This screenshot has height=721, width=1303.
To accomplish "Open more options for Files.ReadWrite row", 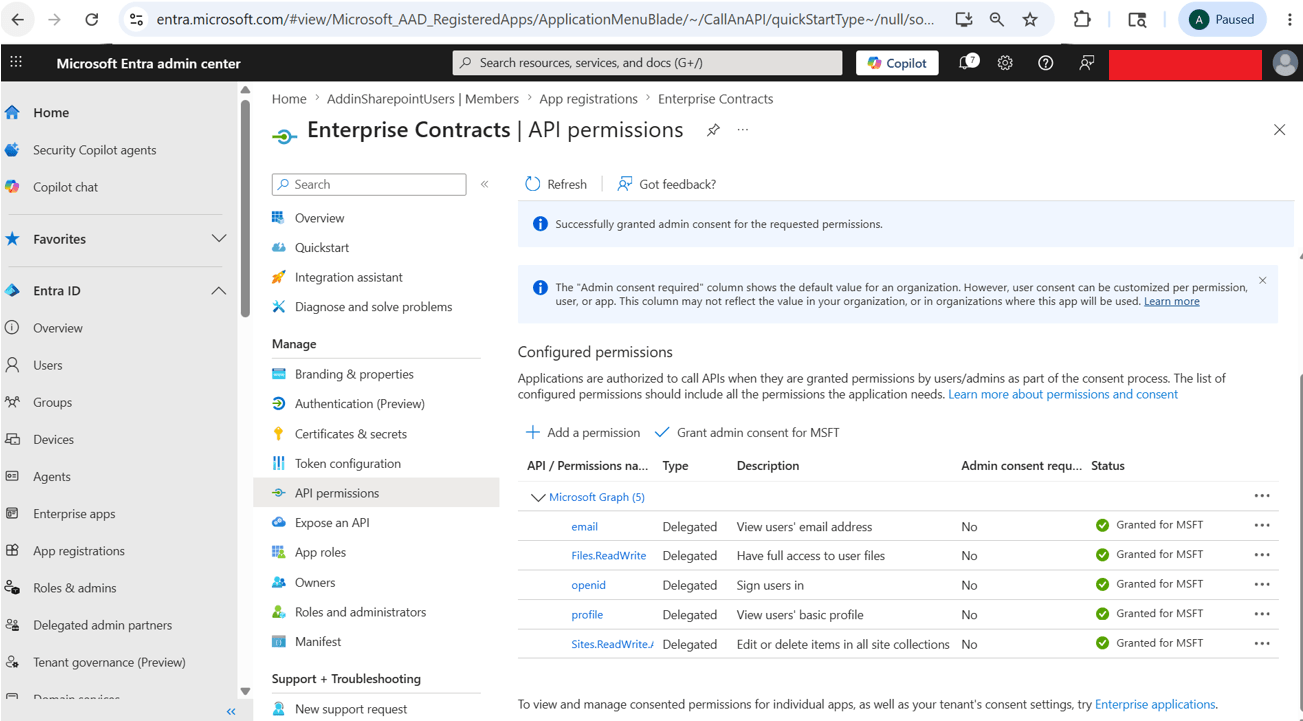I will pos(1262,555).
